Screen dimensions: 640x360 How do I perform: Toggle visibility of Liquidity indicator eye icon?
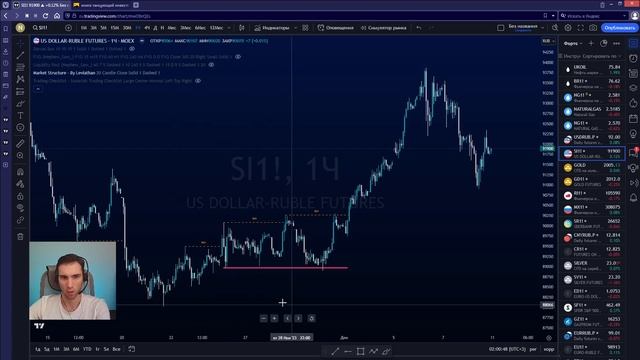[x=211, y=64]
